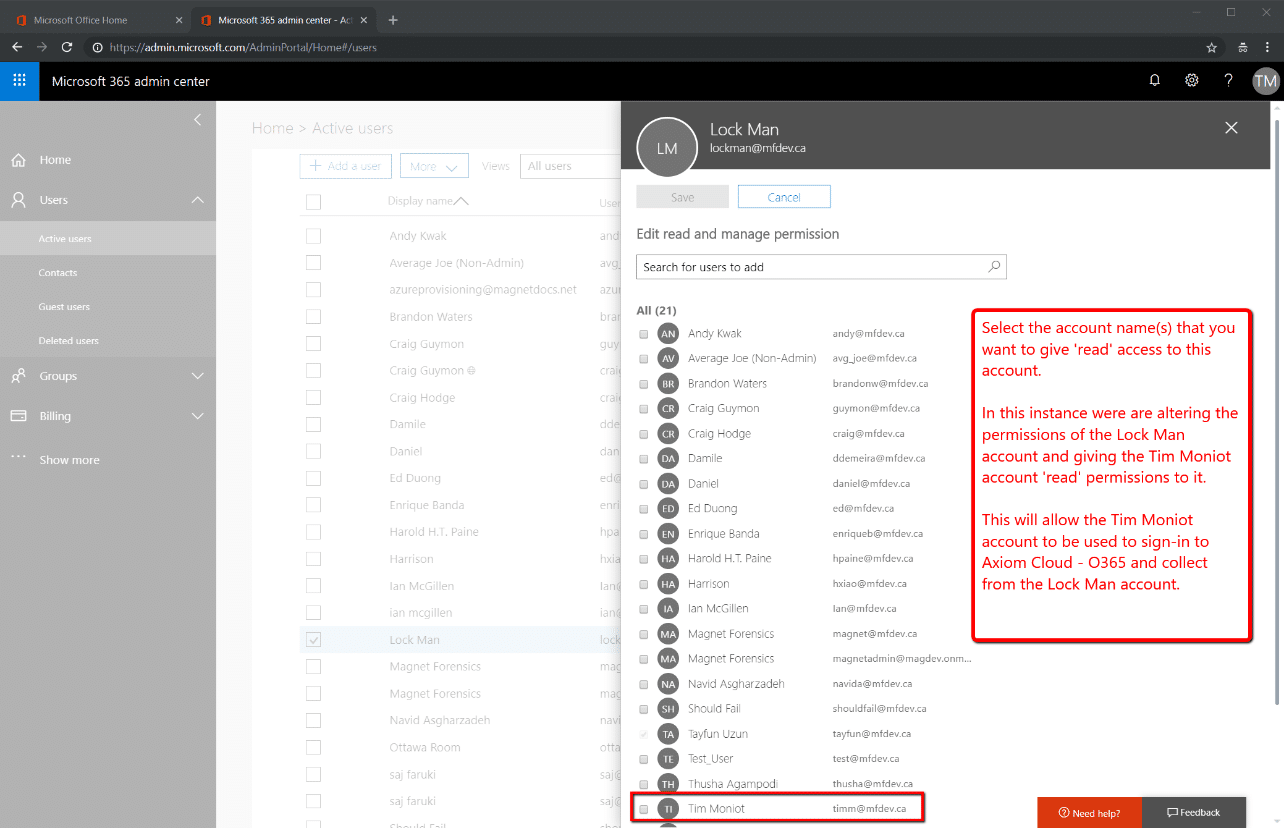Image resolution: width=1284 pixels, height=828 pixels.
Task: Open the app launcher waffle icon
Action: (19, 81)
